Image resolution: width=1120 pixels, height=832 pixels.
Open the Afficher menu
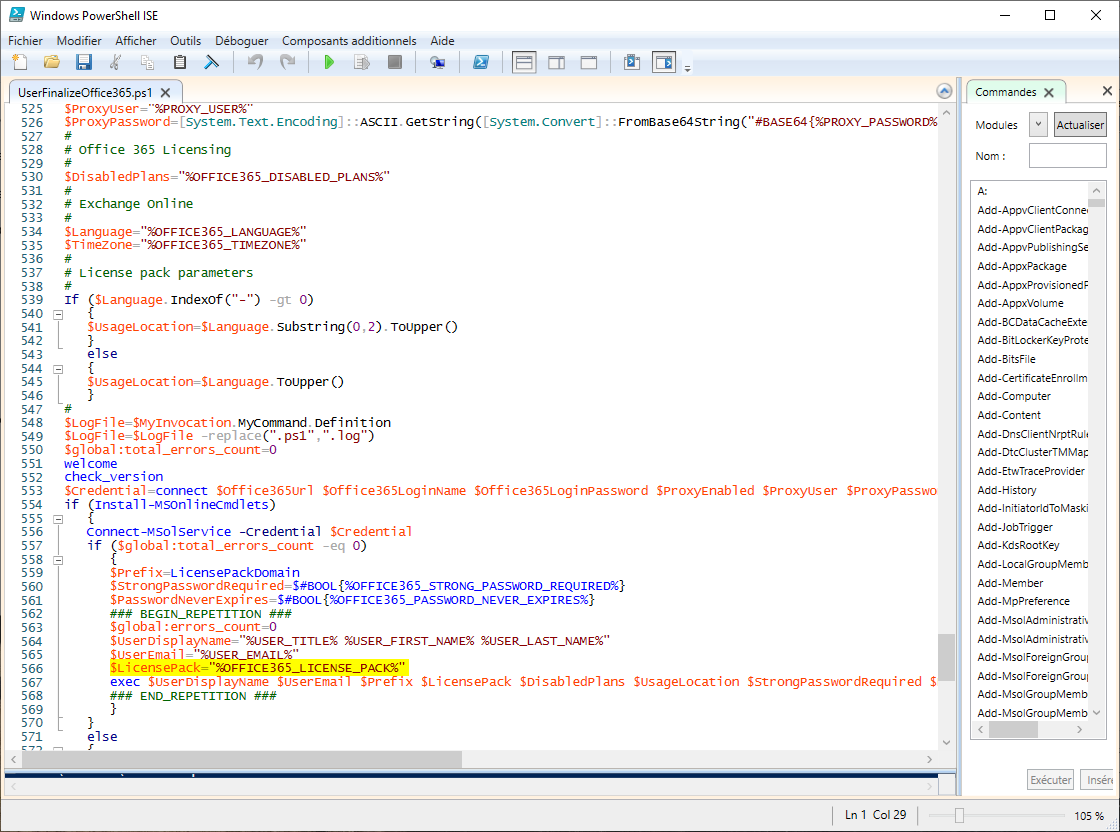pos(135,41)
